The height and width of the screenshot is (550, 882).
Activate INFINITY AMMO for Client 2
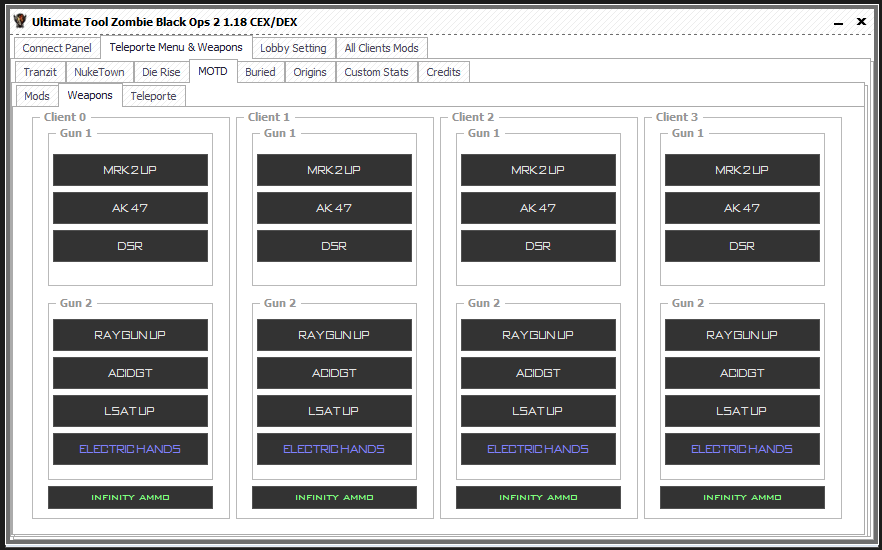[538, 497]
